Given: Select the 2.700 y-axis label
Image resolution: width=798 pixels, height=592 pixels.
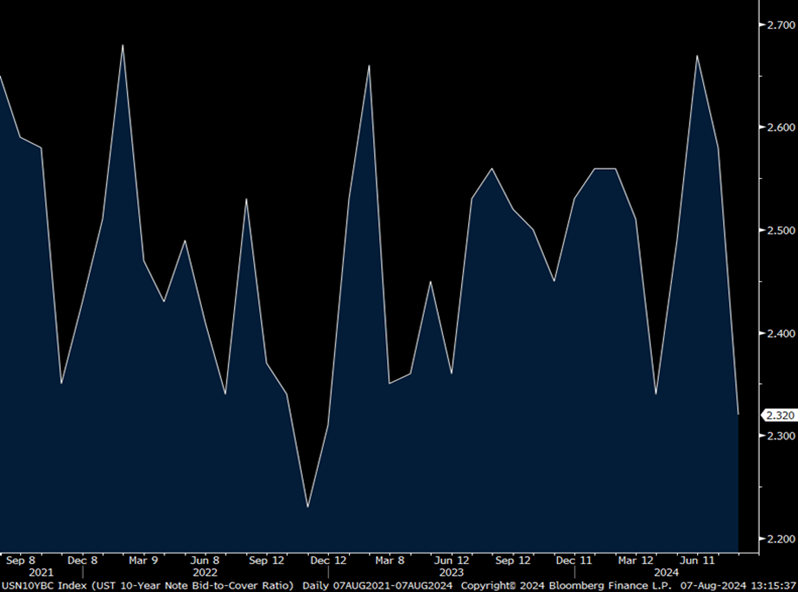Looking at the screenshot, I should (x=778, y=23).
